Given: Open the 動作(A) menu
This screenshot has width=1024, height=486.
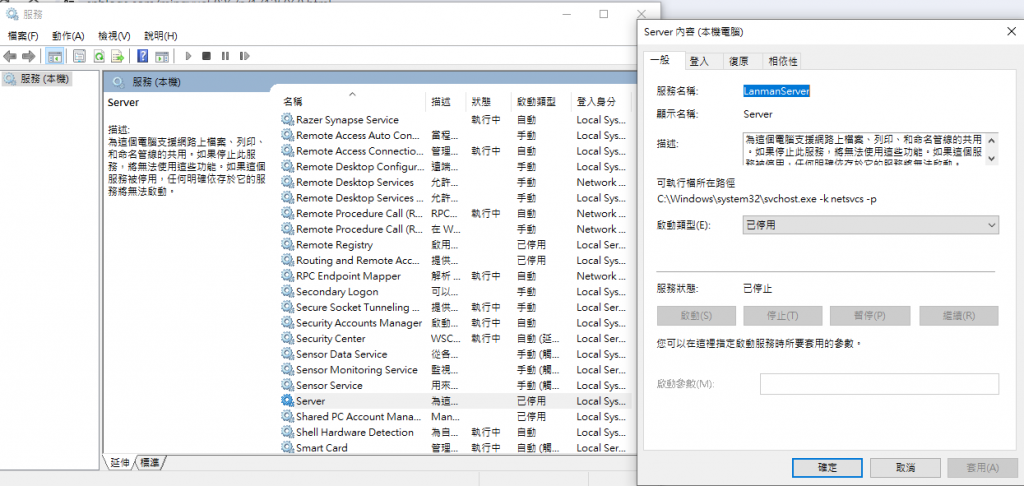Looking at the screenshot, I should [x=69, y=35].
